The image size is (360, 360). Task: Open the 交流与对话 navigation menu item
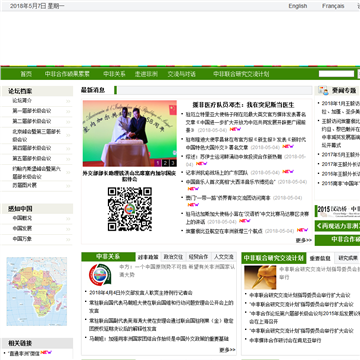pyautogui.click(x=181, y=74)
